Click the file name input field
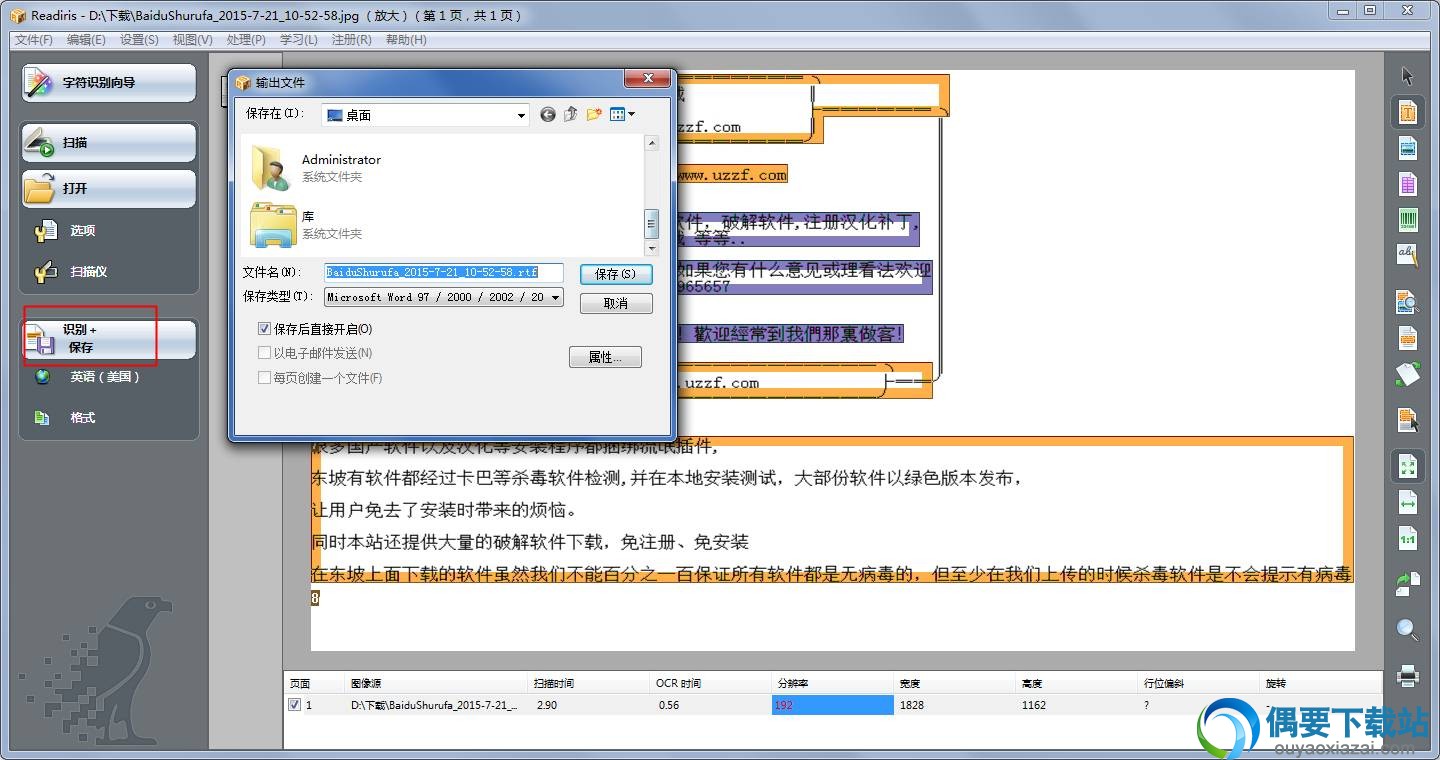1440x760 pixels. [x=444, y=272]
